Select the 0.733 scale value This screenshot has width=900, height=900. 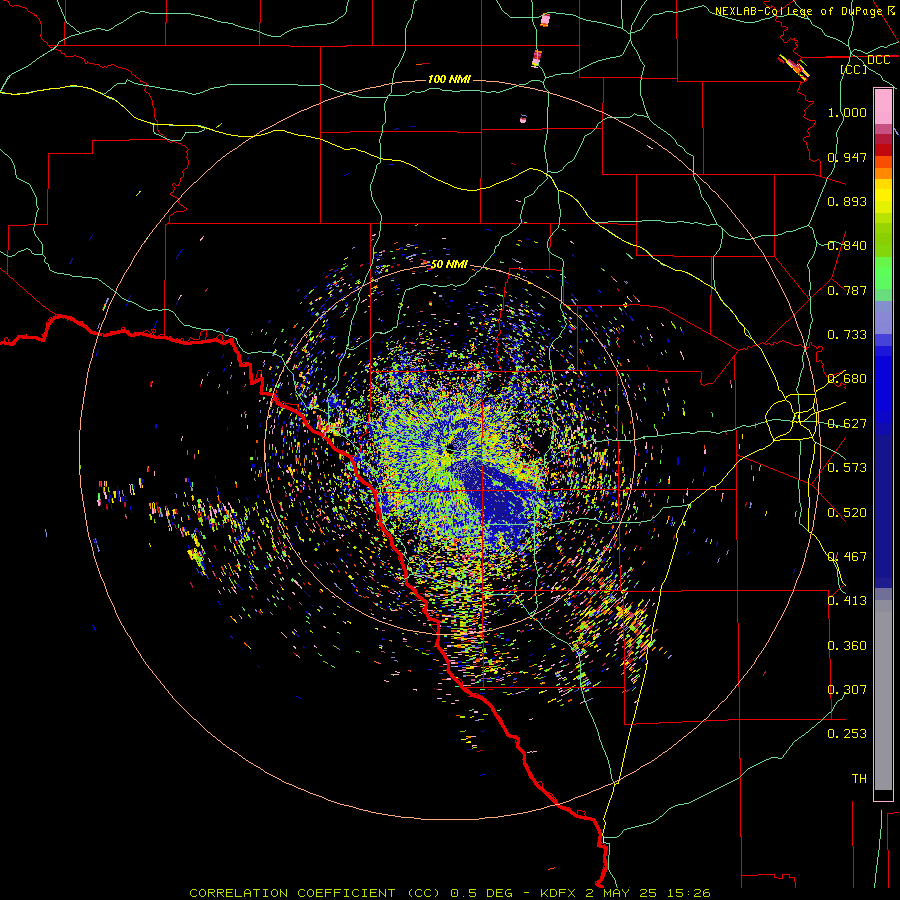point(847,335)
